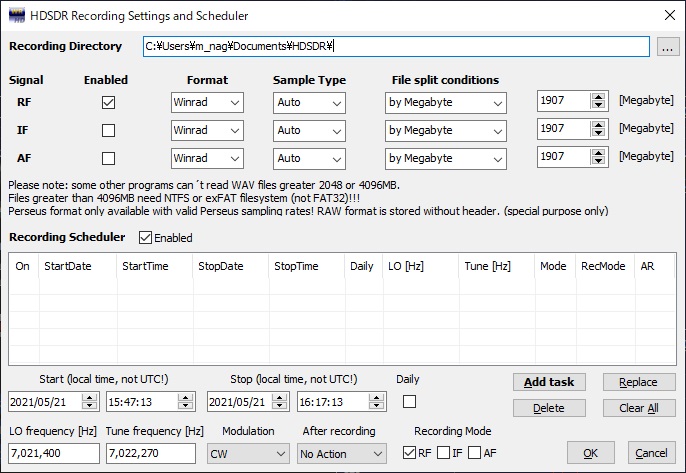Decrease IF megabyte split size with down arrow
The width and height of the screenshot is (686, 473).
598,133
